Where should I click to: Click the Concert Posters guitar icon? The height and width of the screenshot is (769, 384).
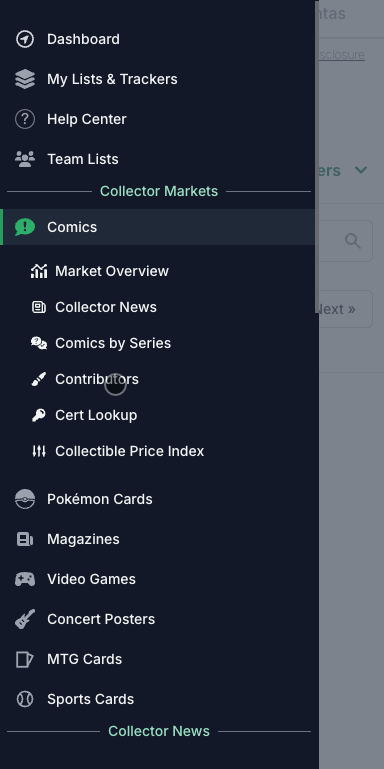pos(25,619)
